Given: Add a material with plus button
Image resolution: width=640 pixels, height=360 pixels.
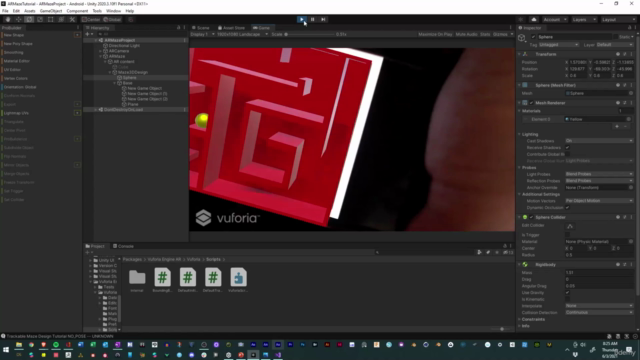Looking at the screenshot, I should pyautogui.click(x=617, y=127).
